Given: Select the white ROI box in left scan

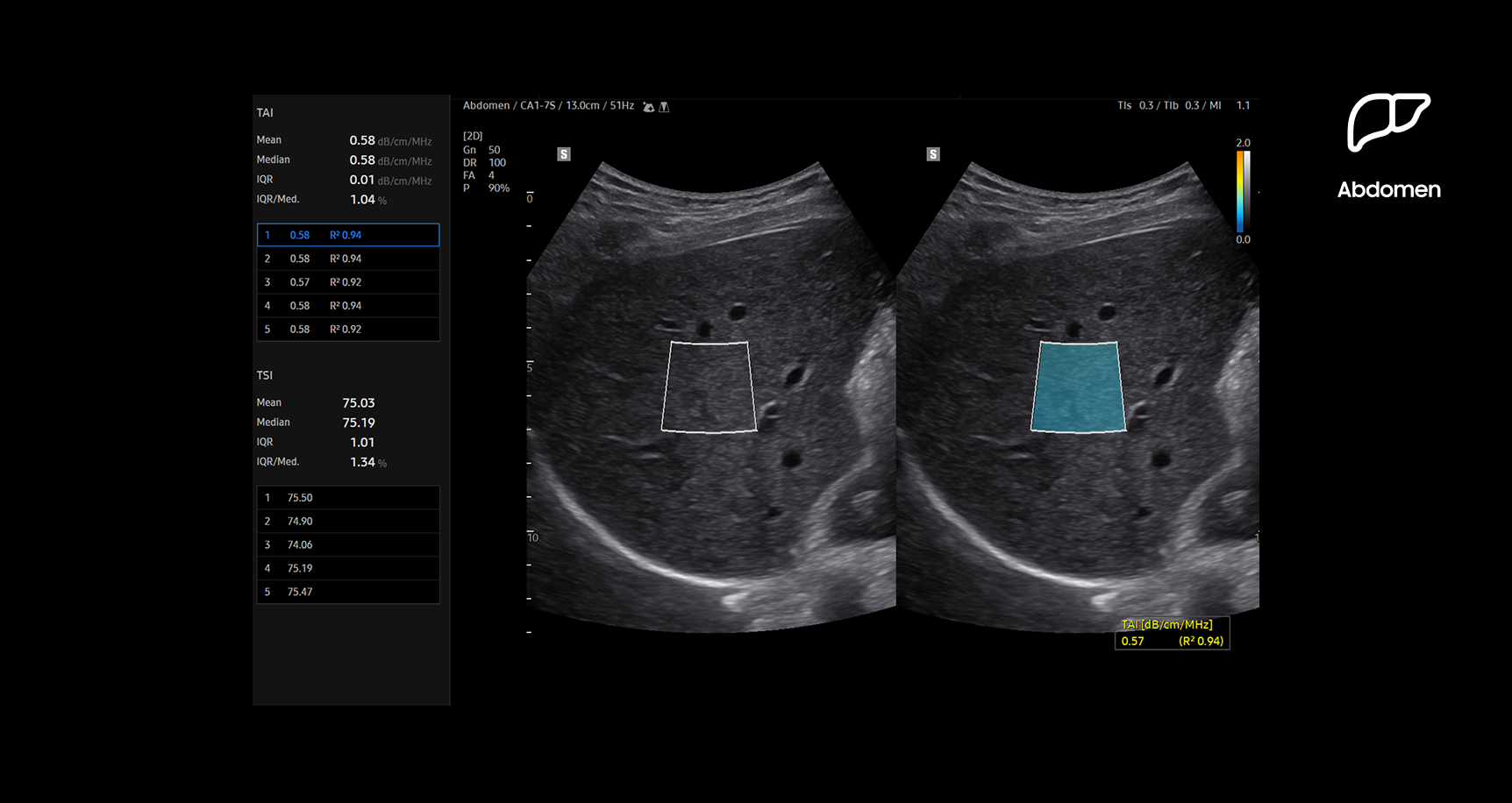Looking at the screenshot, I should click(709, 387).
